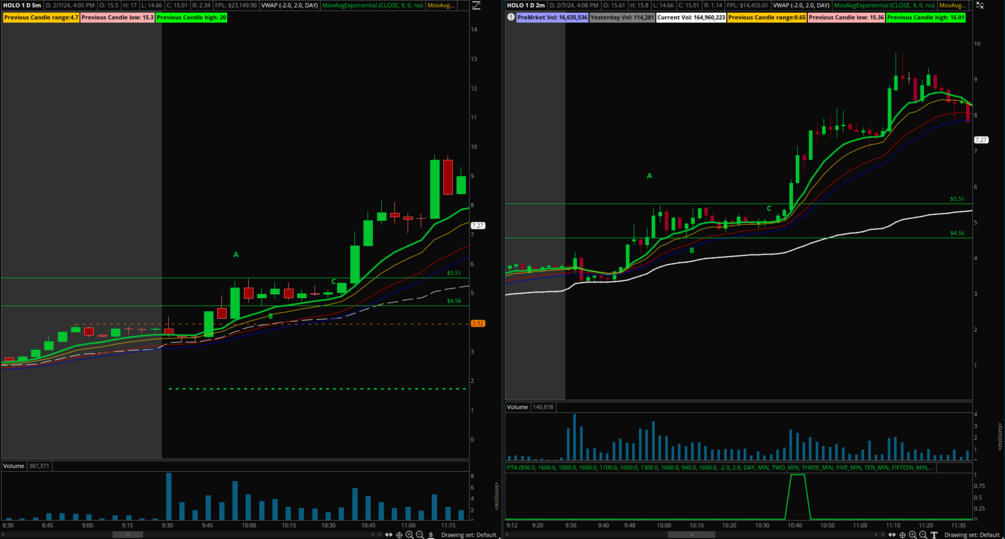The height and width of the screenshot is (539, 1005).
Task: Click the letter B annotation on right chart
Action: coord(692,251)
